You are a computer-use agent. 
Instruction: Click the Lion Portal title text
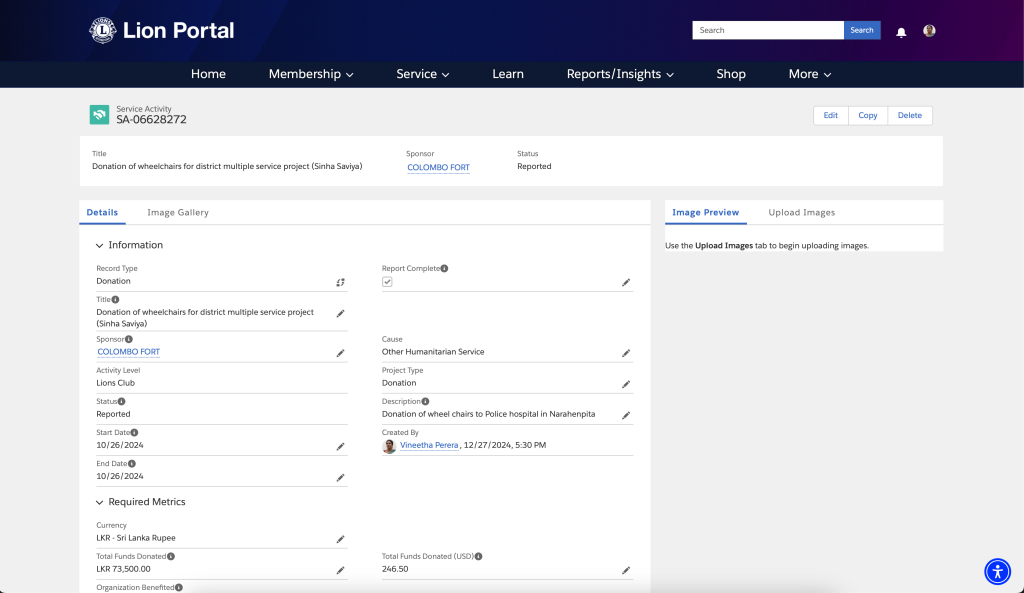[178, 31]
